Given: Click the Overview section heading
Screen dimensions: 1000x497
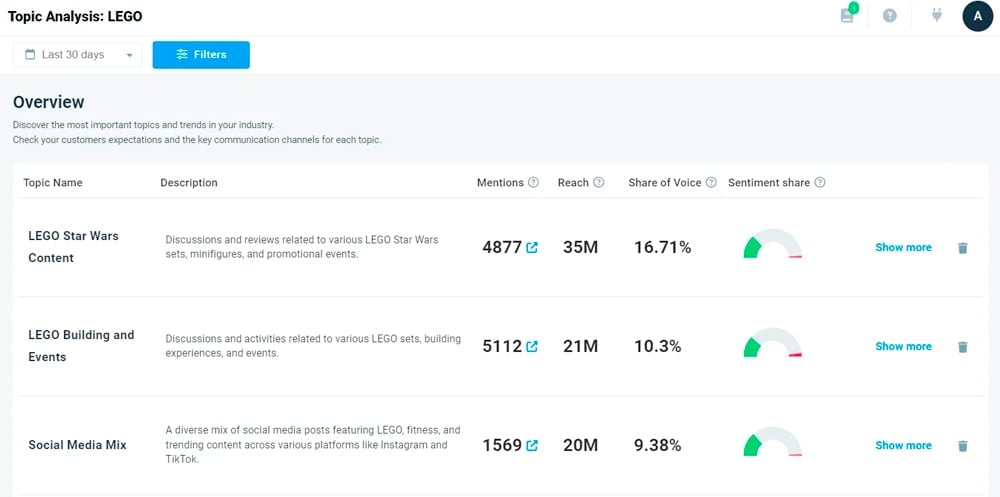Looking at the screenshot, I should tap(48, 102).
